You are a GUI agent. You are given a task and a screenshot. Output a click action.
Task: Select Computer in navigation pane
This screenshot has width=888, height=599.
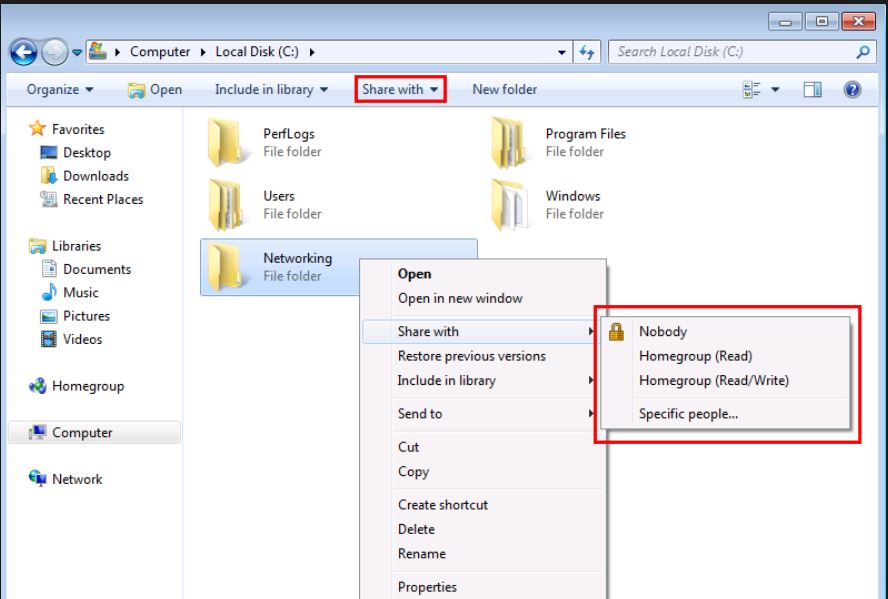click(x=95, y=433)
